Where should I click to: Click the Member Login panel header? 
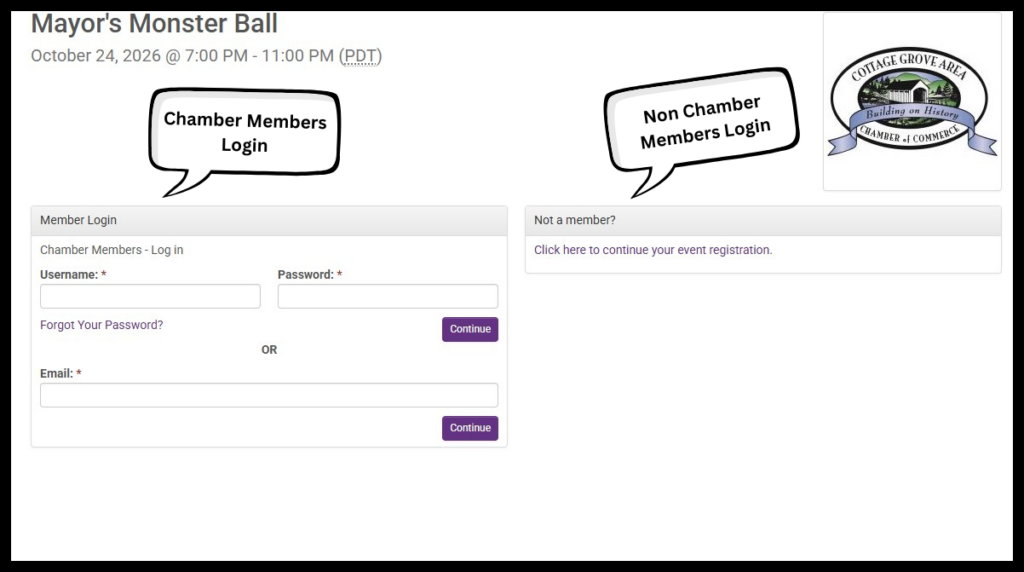coord(269,221)
